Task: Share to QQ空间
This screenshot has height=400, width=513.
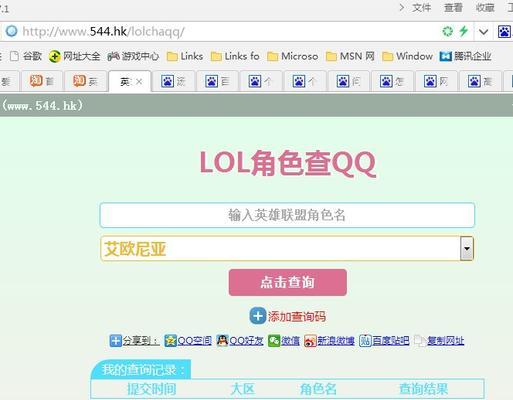Action: coord(194,341)
